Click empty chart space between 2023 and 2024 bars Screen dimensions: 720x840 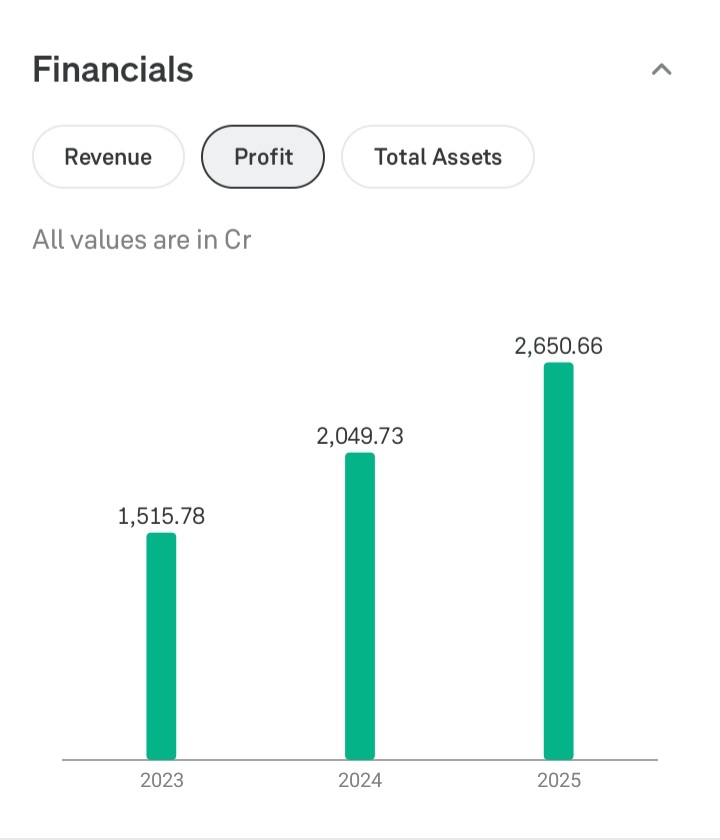(x=260, y=650)
